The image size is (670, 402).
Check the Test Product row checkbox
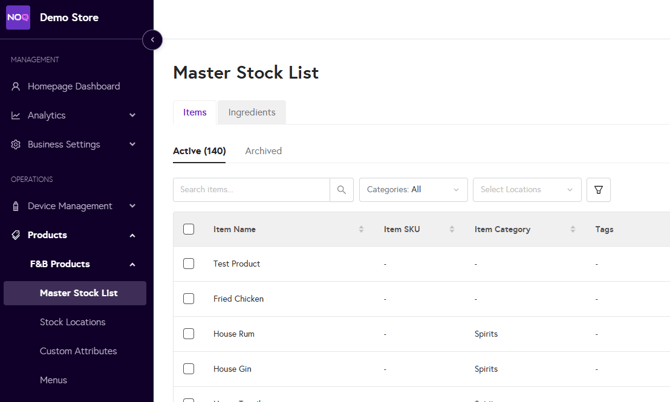tap(188, 264)
